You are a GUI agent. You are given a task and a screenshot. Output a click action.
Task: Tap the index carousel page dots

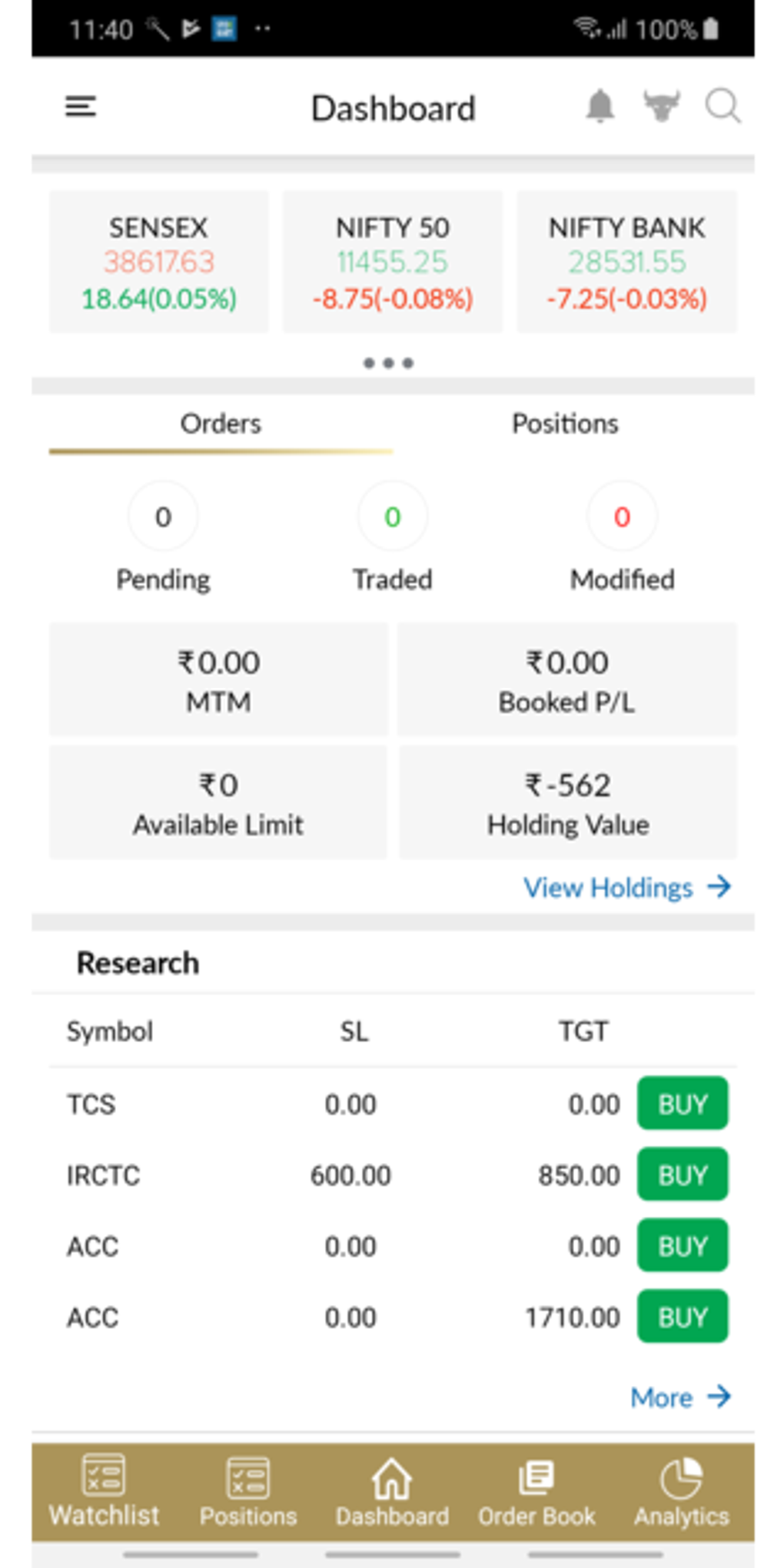click(389, 363)
